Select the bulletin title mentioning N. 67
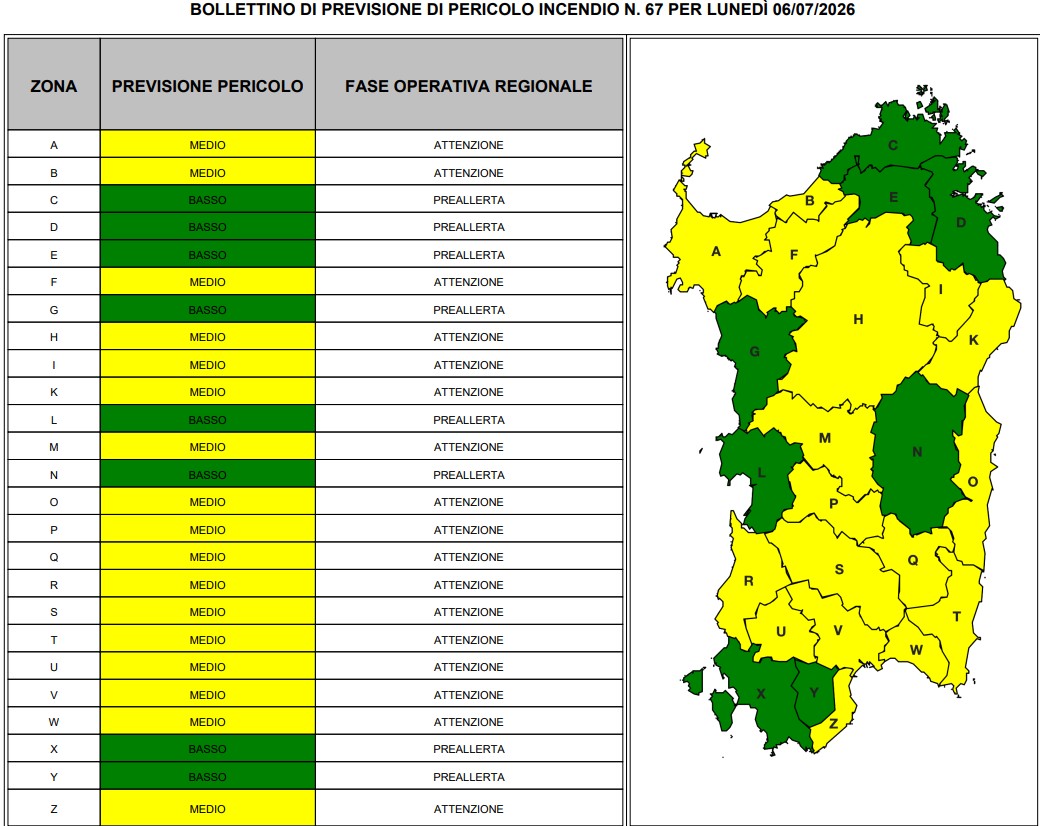This screenshot has width=1040, height=826. click(522, 10)
